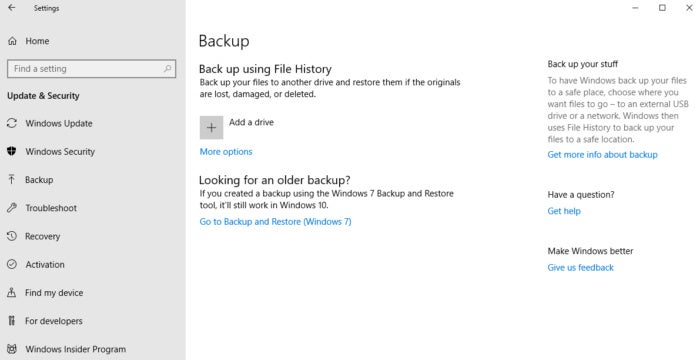
Task: Click the Home icon in the sidebar
Action: tap(12, 41)
